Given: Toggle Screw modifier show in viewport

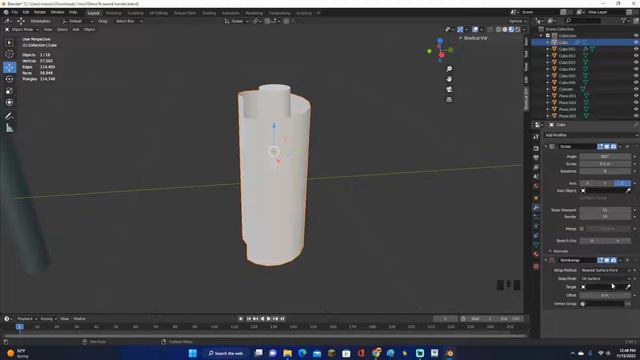Looking at the screenshot, I should 607,147.
